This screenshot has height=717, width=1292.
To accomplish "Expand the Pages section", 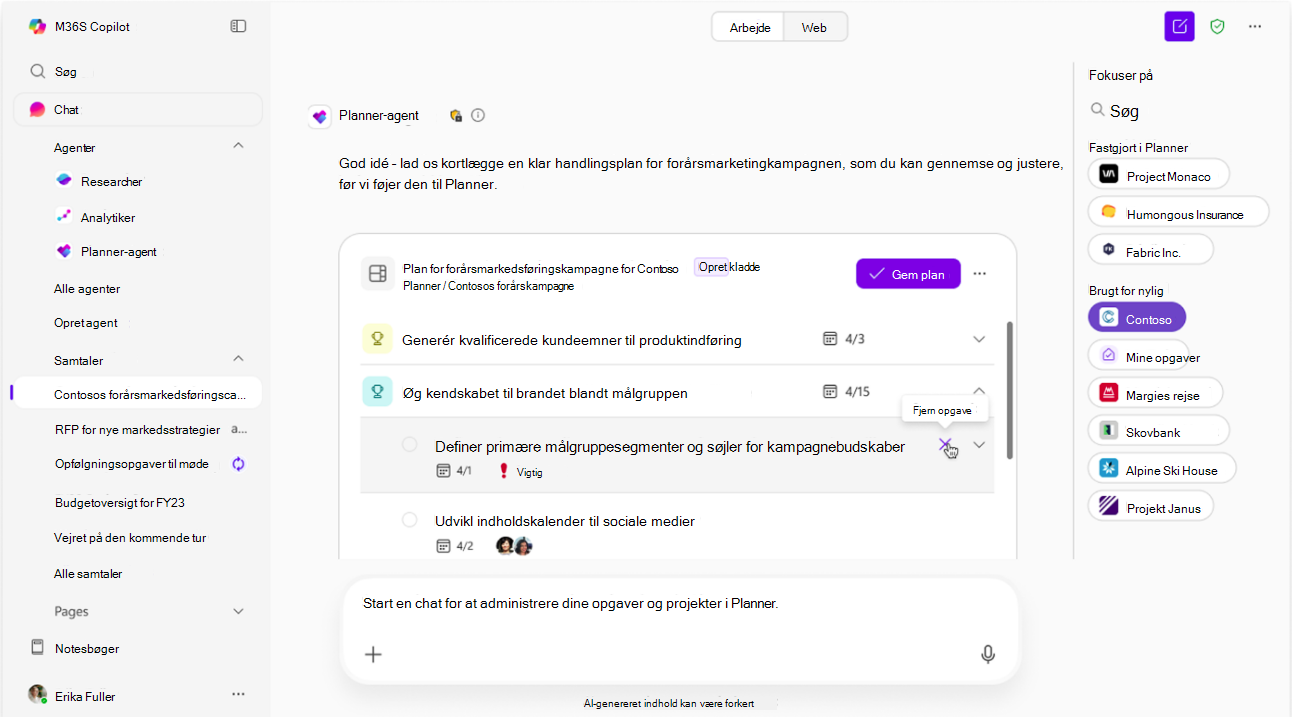I will pyautogui.click(x=238, y=611).
